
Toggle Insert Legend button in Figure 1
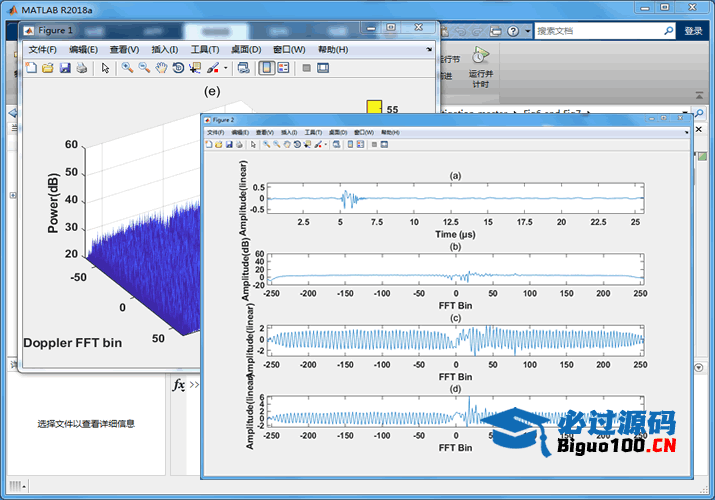pyautogui.click(x=283, y=68)
